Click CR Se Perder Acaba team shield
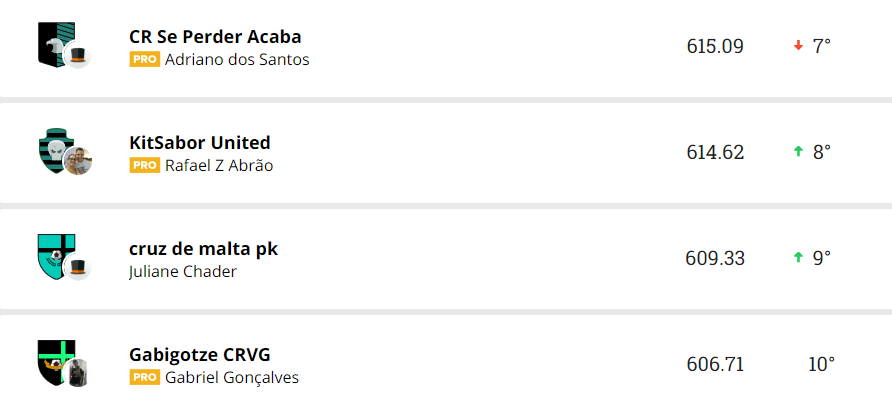 (x=51, y=42)
